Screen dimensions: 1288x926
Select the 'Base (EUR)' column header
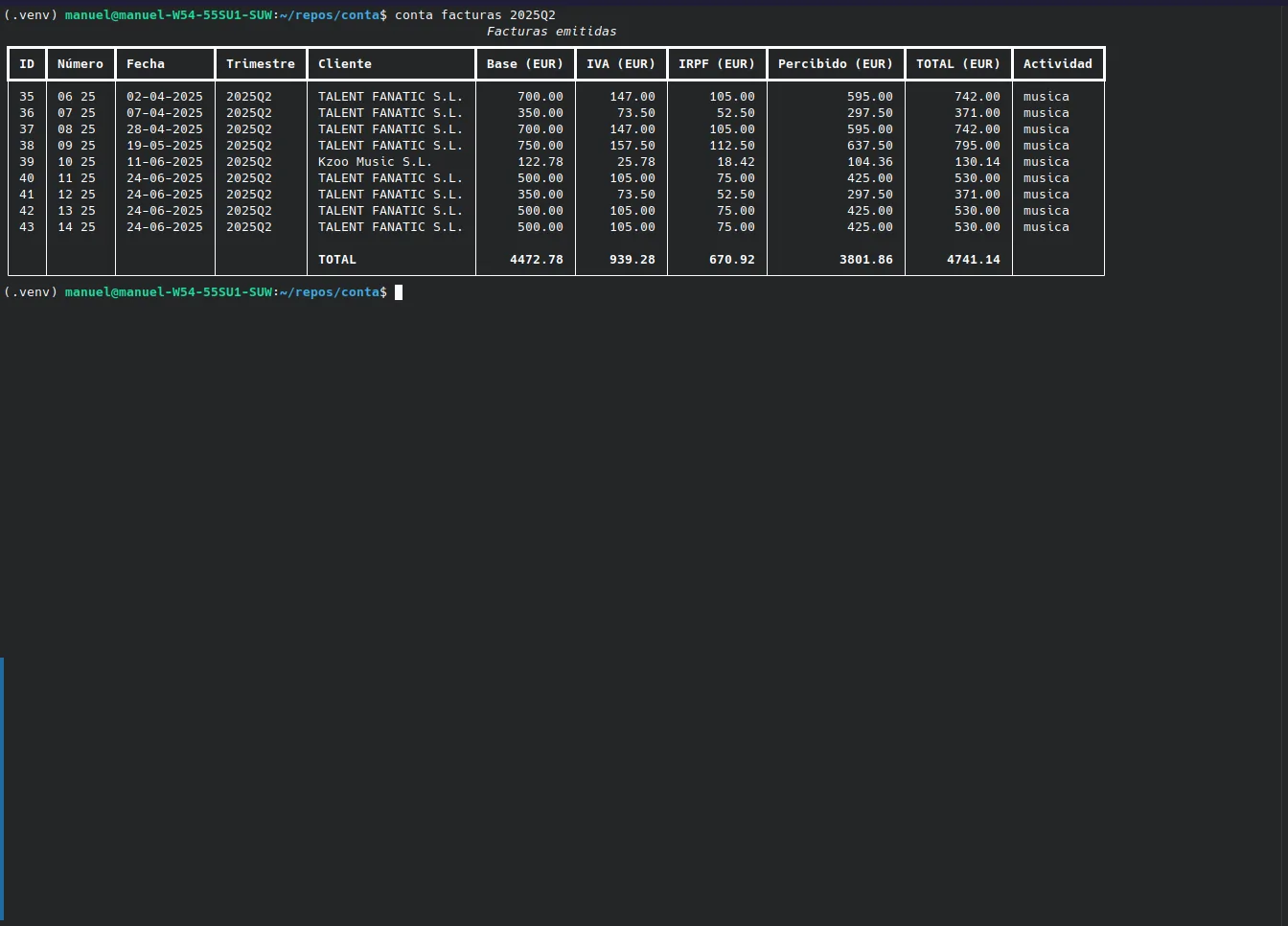(524, 64)
